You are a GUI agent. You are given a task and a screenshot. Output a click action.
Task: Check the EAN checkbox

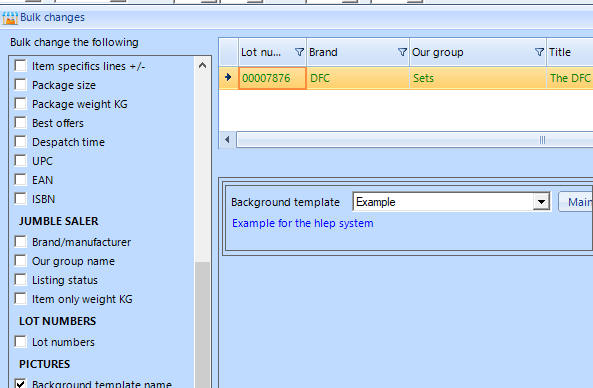pyautogui.click(x=20, y=179)
